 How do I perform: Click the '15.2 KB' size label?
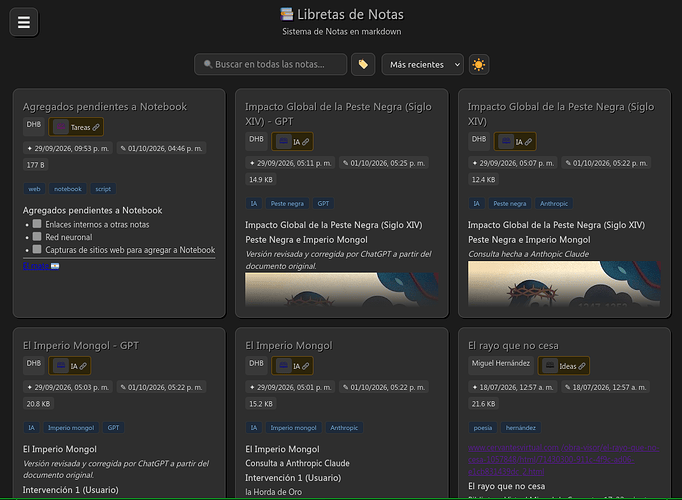click(261, 404)
